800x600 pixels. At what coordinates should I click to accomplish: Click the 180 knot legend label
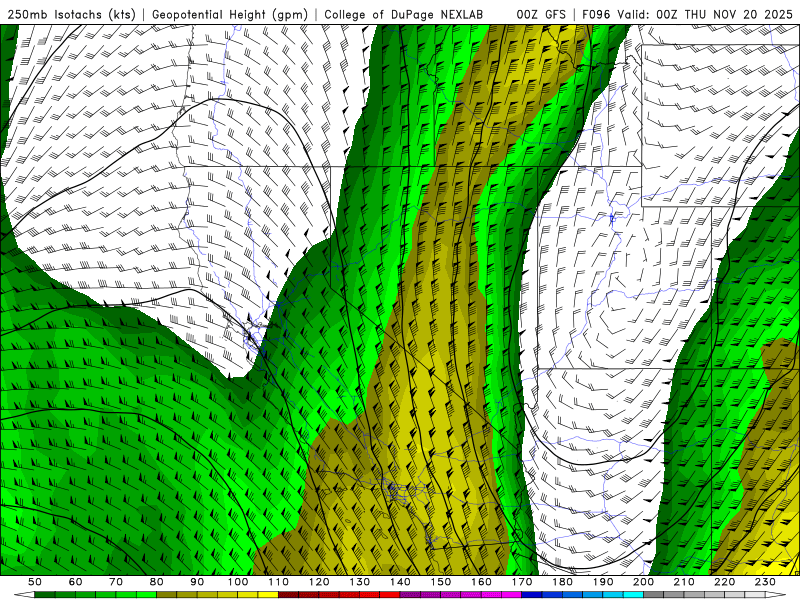(562, 582)
